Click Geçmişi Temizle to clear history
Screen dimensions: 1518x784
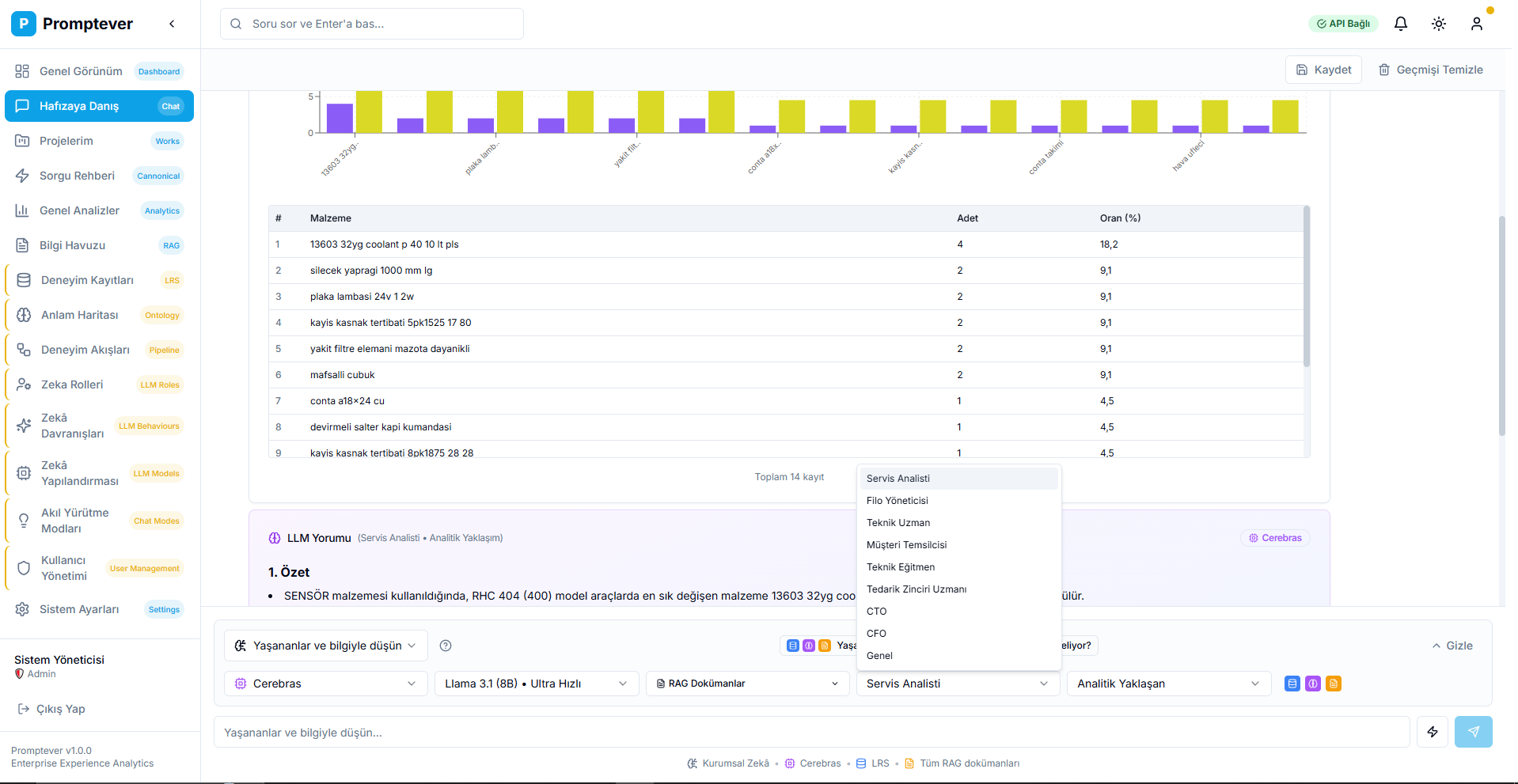pyautogui.click(x=1431, y=70)
